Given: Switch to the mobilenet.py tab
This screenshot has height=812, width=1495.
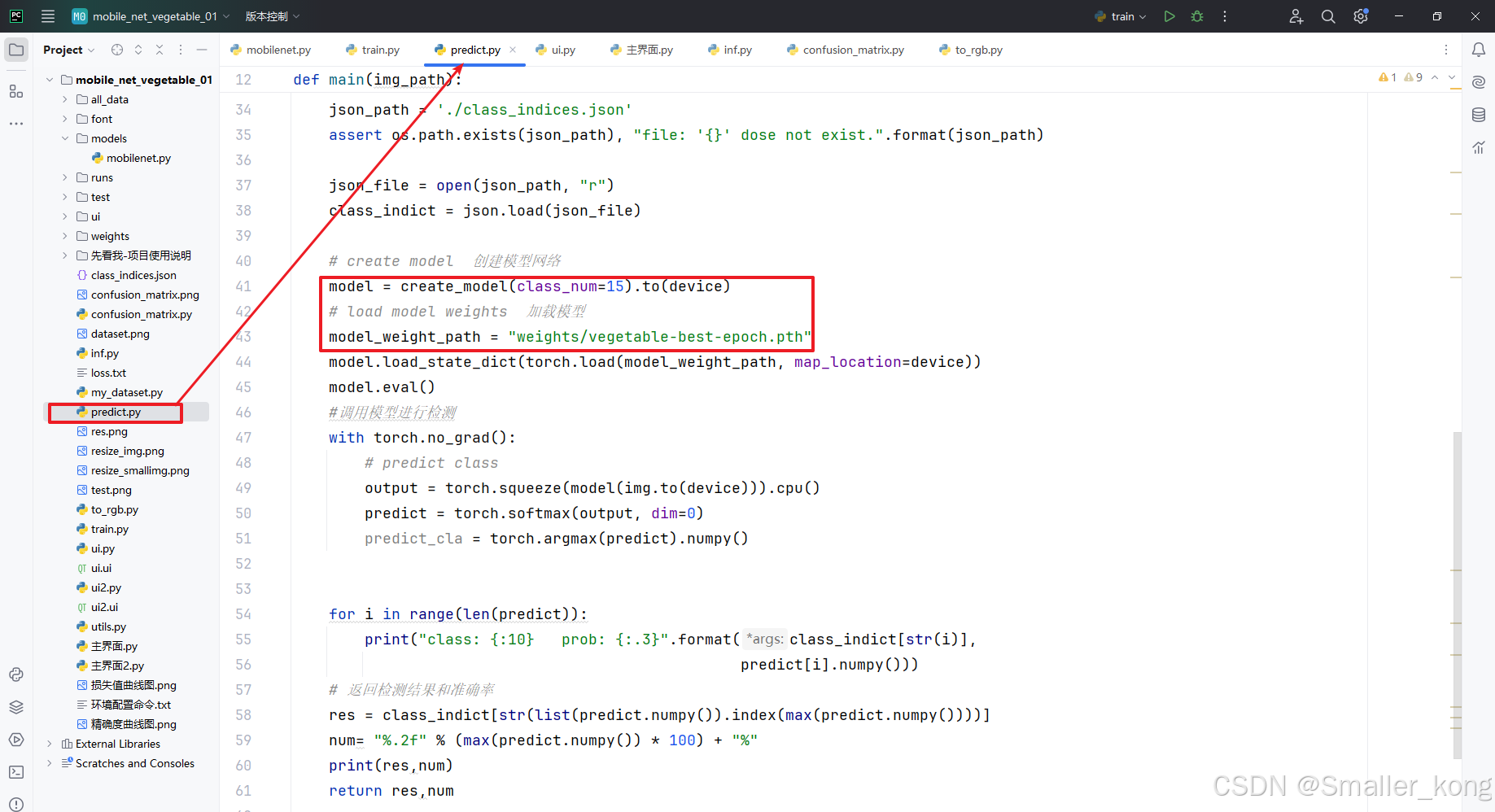Looking at the screenshot, I should (x=271, y=50).
